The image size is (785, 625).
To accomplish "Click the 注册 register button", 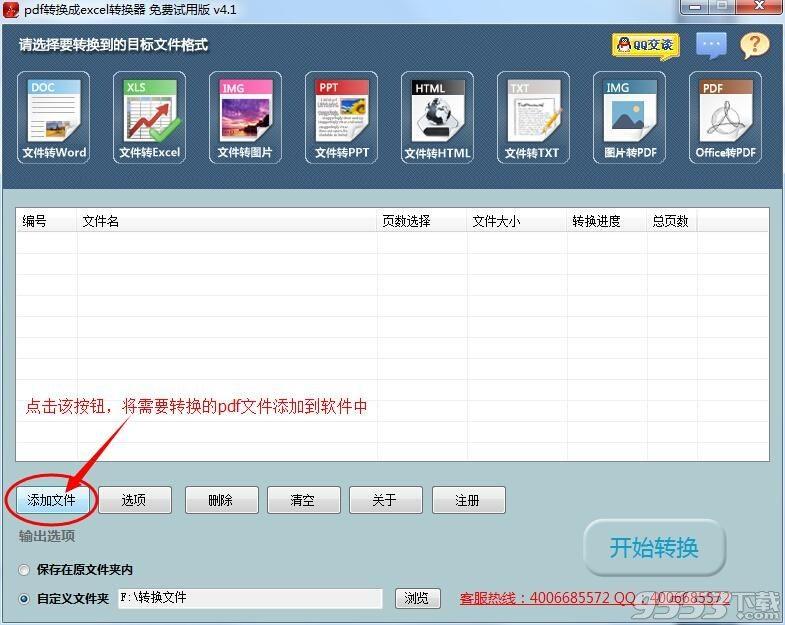I will (x=469, y=500).
